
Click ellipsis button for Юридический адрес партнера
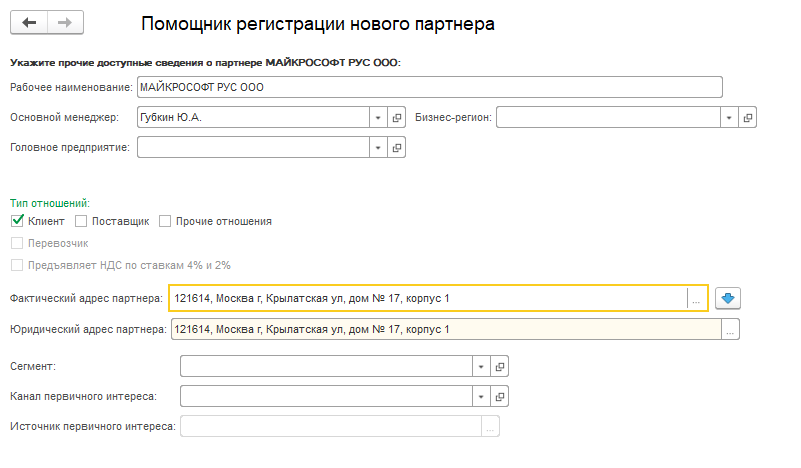730,329
